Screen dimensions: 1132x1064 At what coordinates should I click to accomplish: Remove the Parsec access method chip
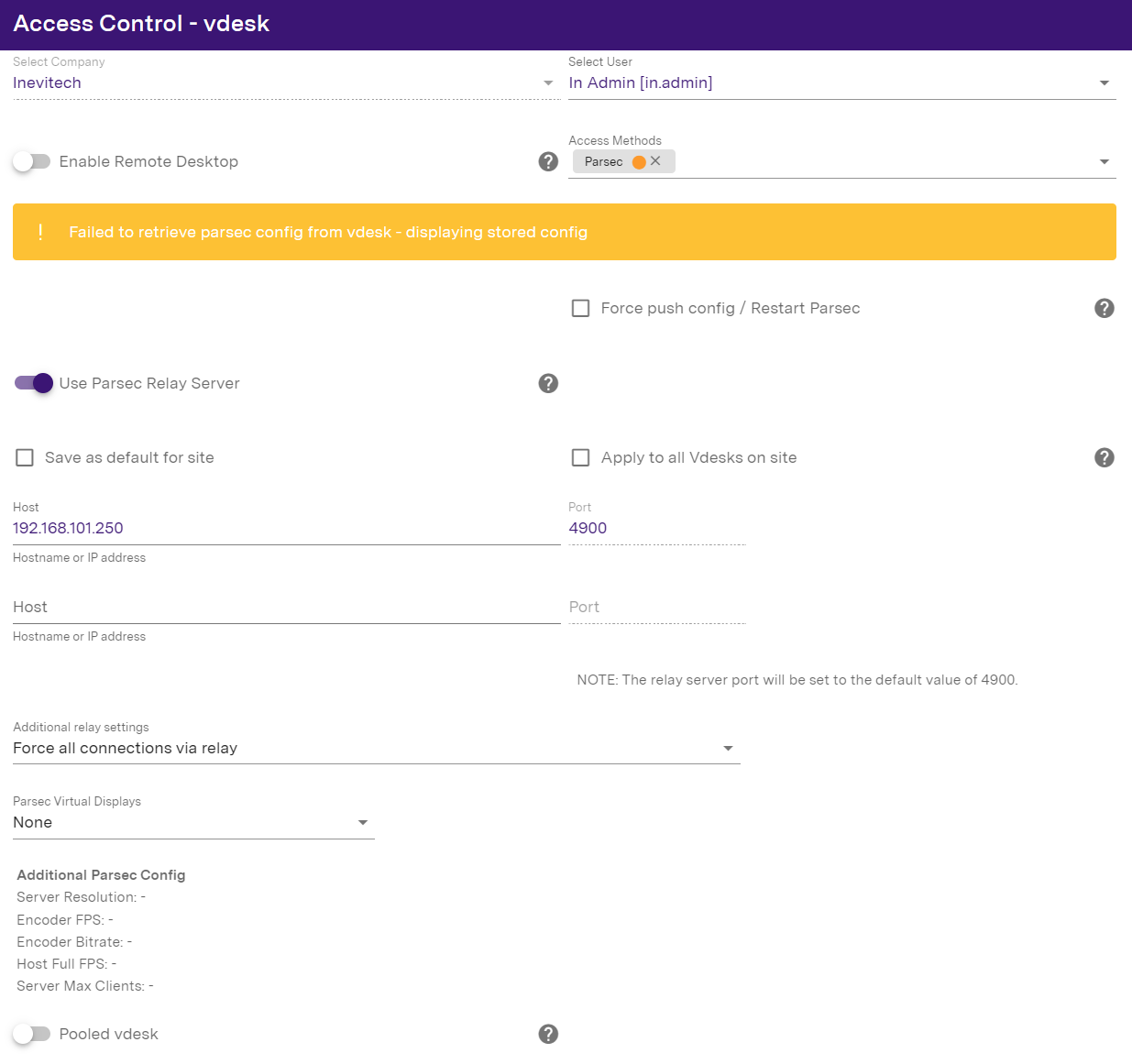click(656, 161)
